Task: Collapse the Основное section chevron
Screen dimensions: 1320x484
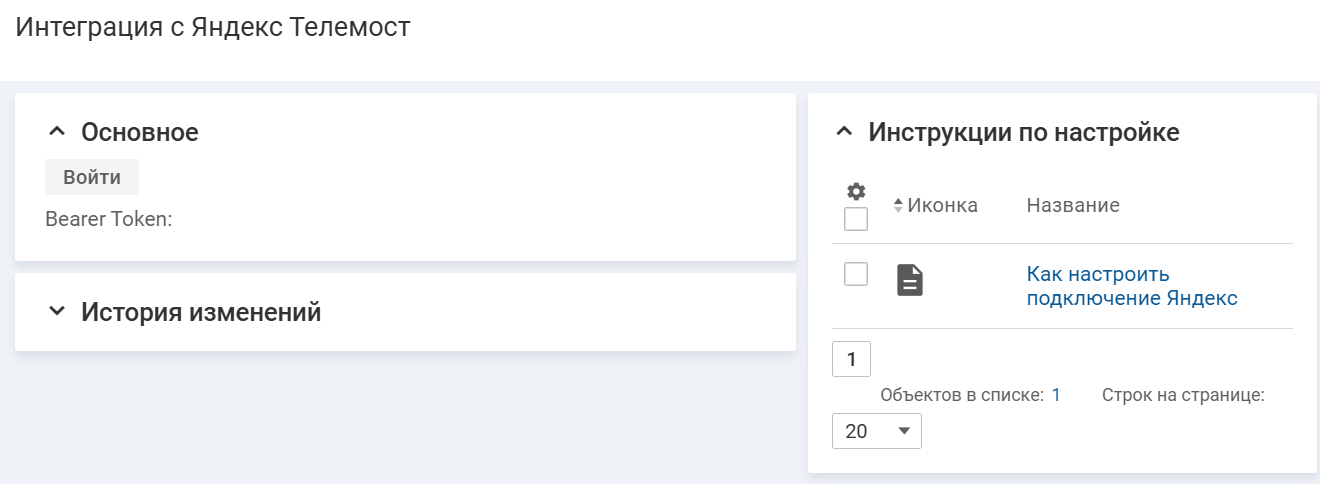Action: coord(57,132)
